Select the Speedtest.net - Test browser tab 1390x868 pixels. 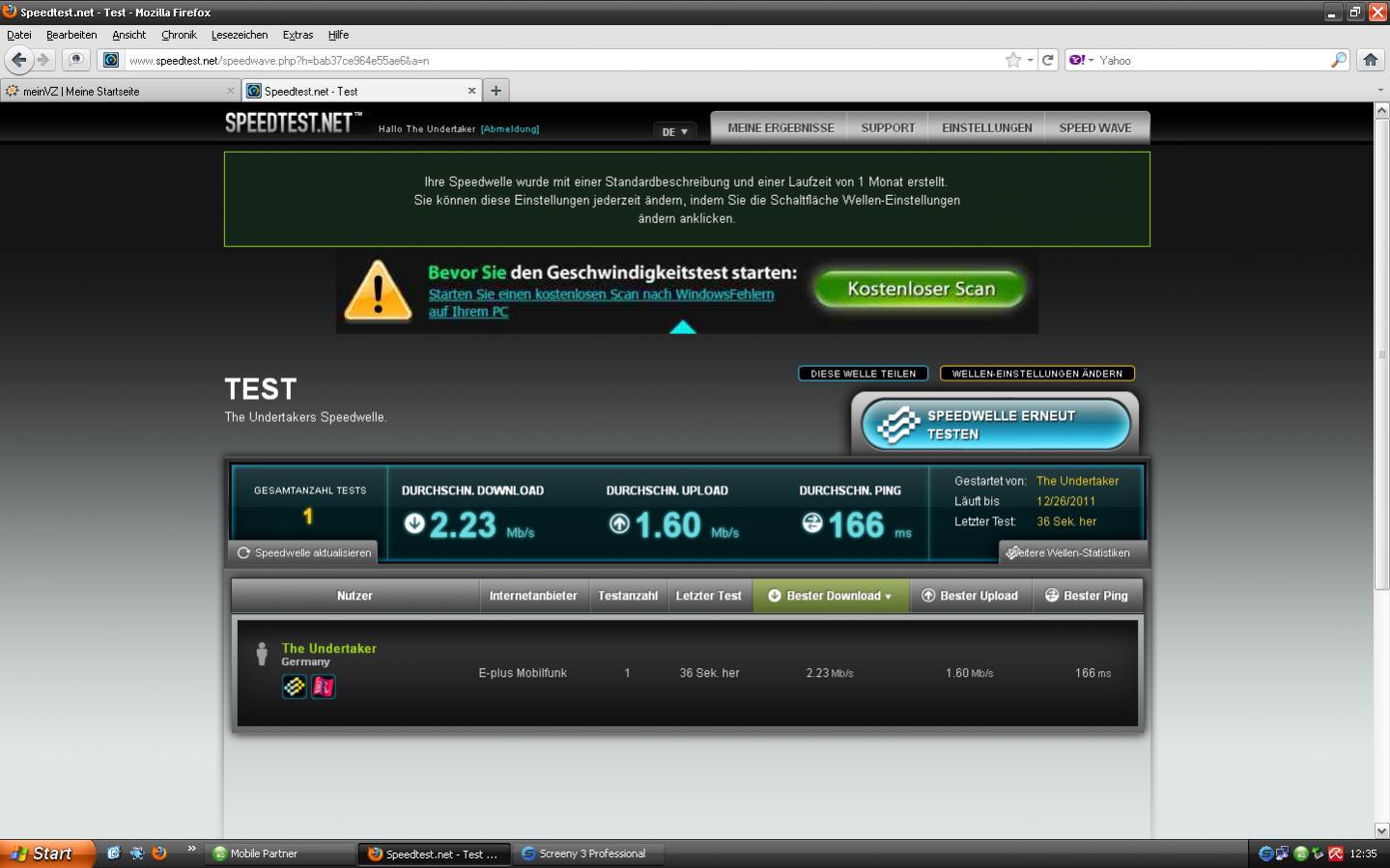pyautogui.click(x=360, y=91)
